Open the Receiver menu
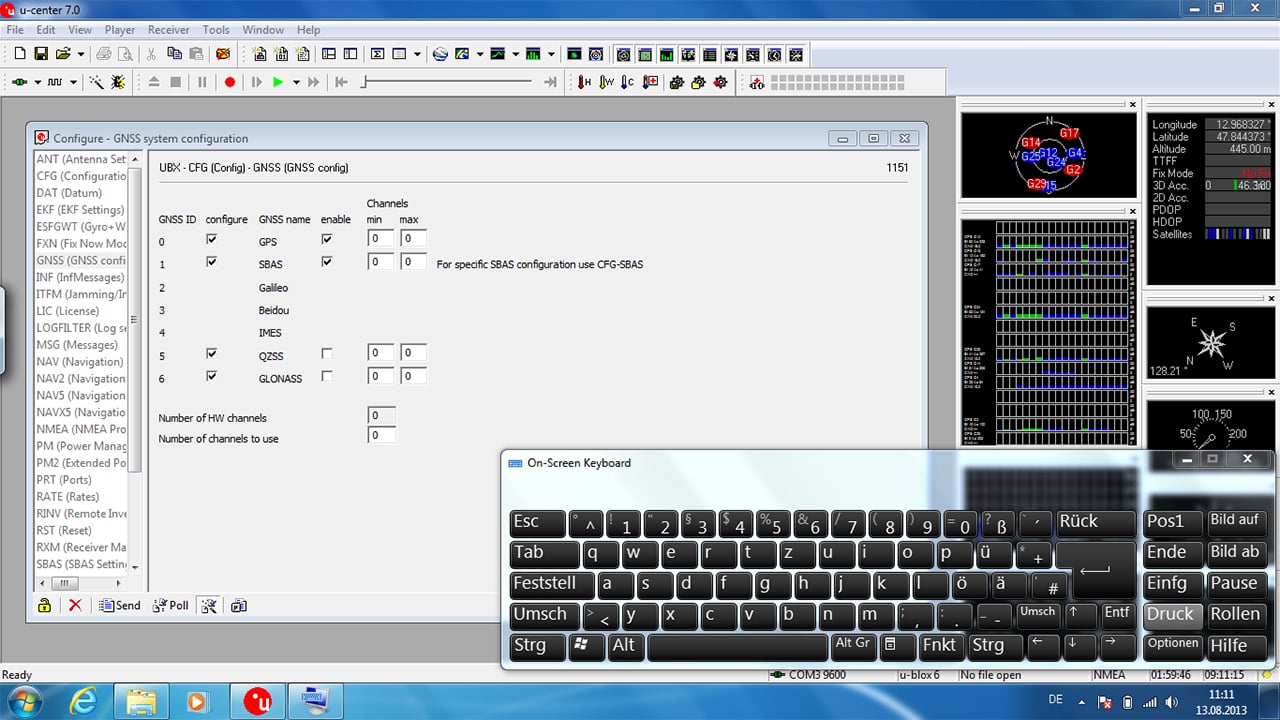The image size is (1280, 720). click(169, 30)
